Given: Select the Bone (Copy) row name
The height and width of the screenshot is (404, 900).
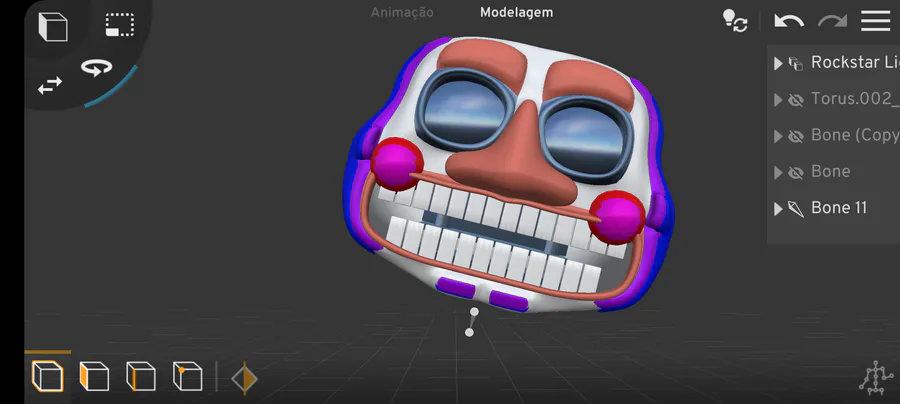Looking at the screenshot, I should tap(855, 135).
